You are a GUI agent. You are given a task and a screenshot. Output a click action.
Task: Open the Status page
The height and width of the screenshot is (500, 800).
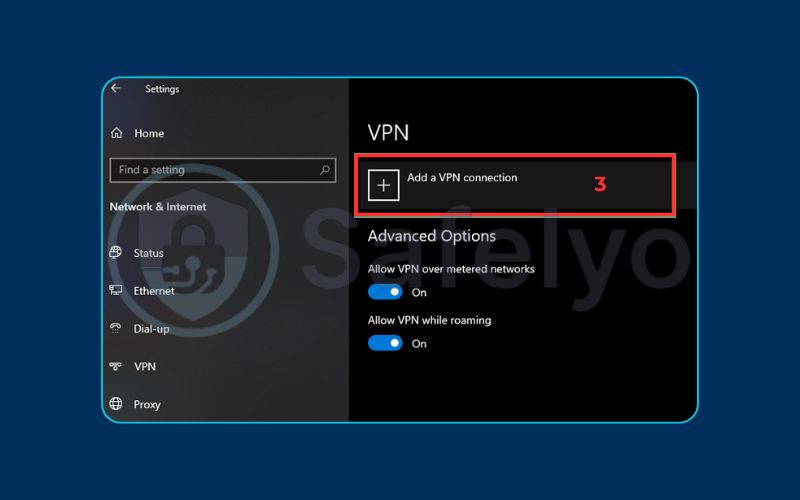coord(148,253)
